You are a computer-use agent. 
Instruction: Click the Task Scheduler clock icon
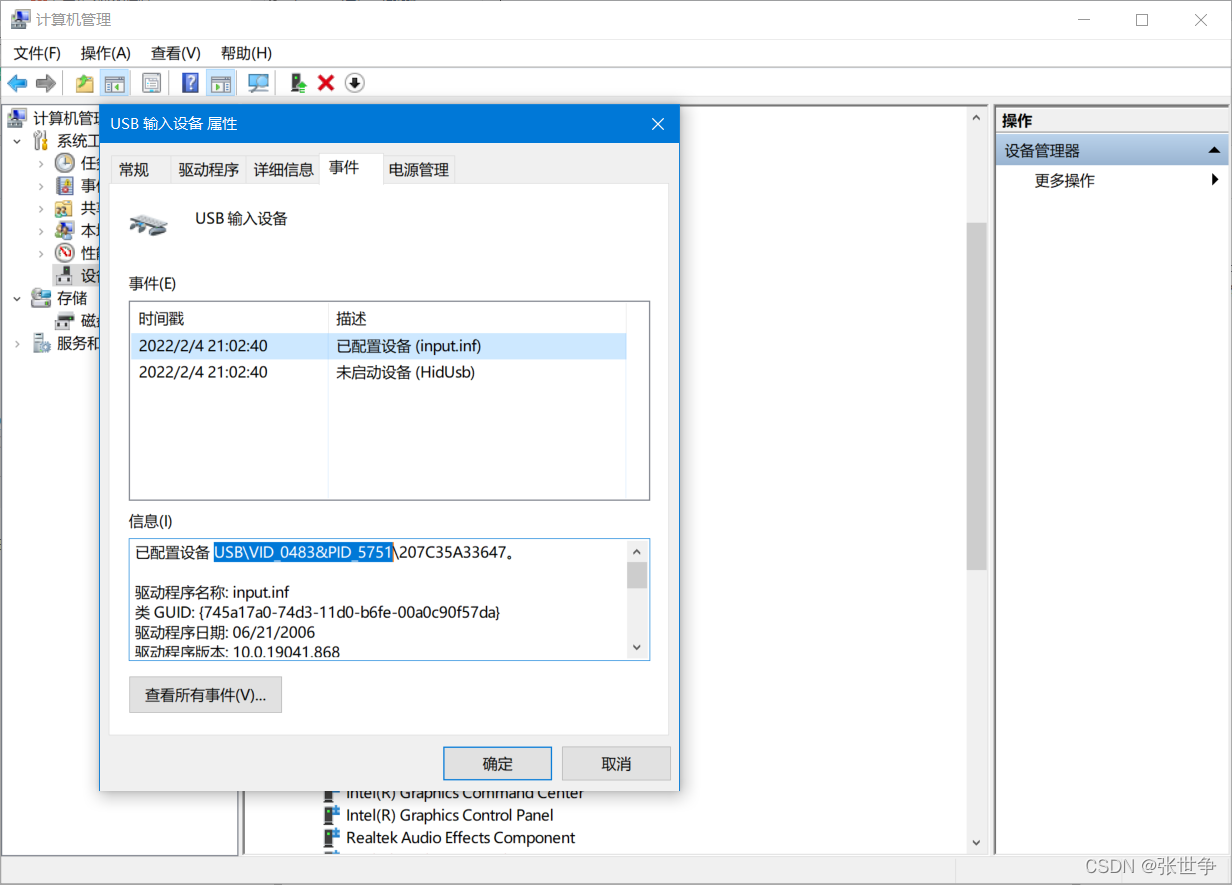point(64,163)
